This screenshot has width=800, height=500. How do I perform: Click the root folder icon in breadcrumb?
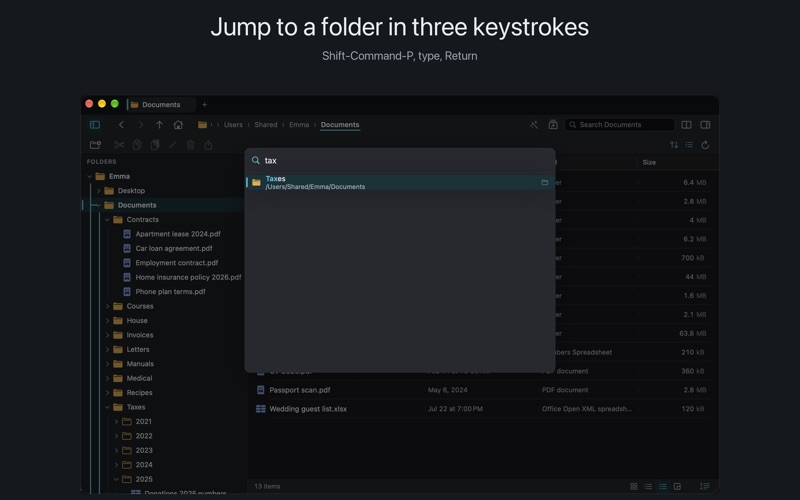[203, 124]
